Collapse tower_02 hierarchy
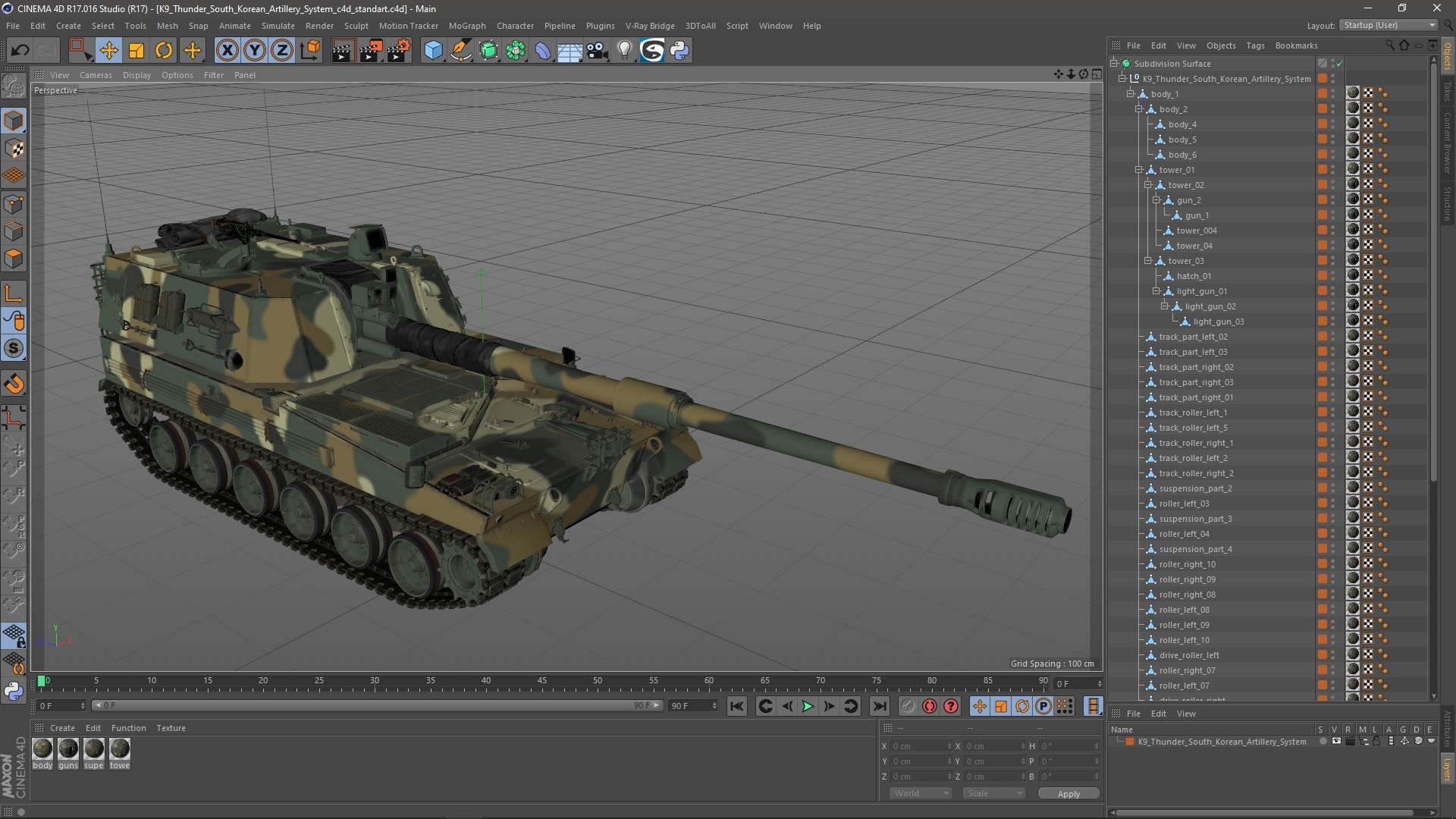1456x819 pixels. pyautogui.click(x=1148, y=185)
